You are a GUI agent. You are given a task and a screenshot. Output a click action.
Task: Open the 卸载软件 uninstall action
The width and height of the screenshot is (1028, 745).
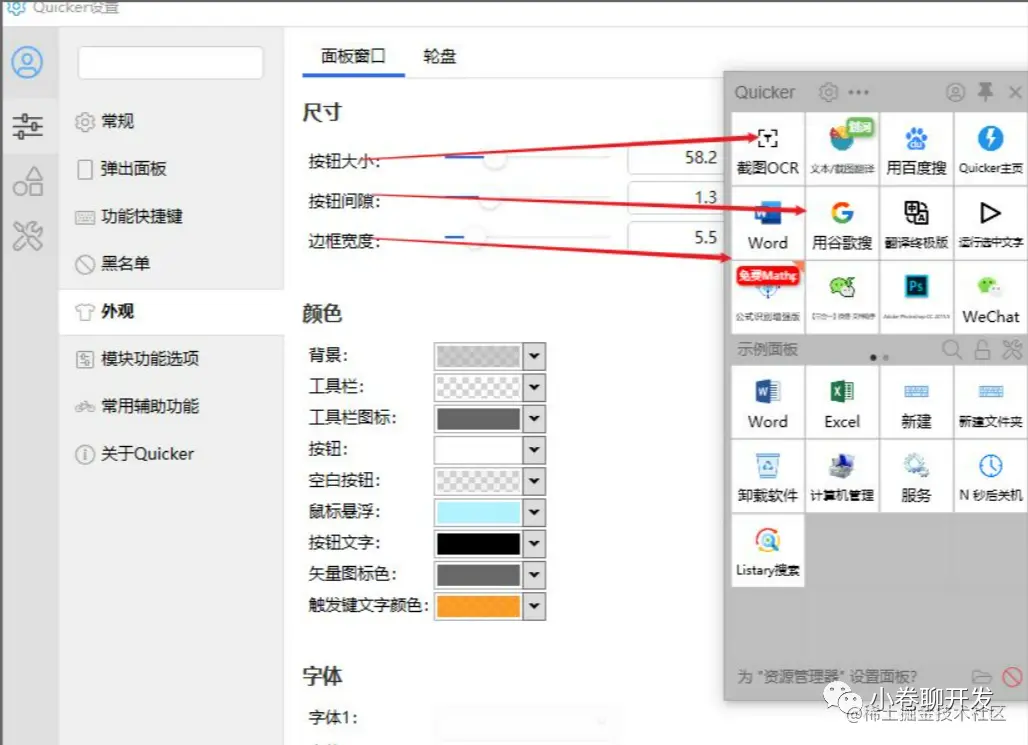pos(768,476)
